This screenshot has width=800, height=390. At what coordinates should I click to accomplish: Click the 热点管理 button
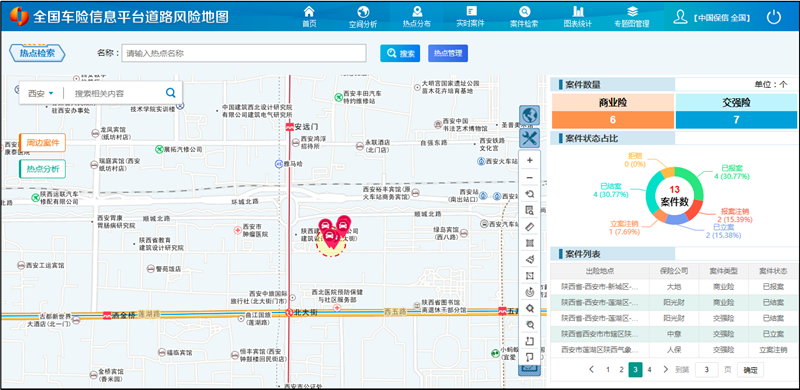pos(448,53)
